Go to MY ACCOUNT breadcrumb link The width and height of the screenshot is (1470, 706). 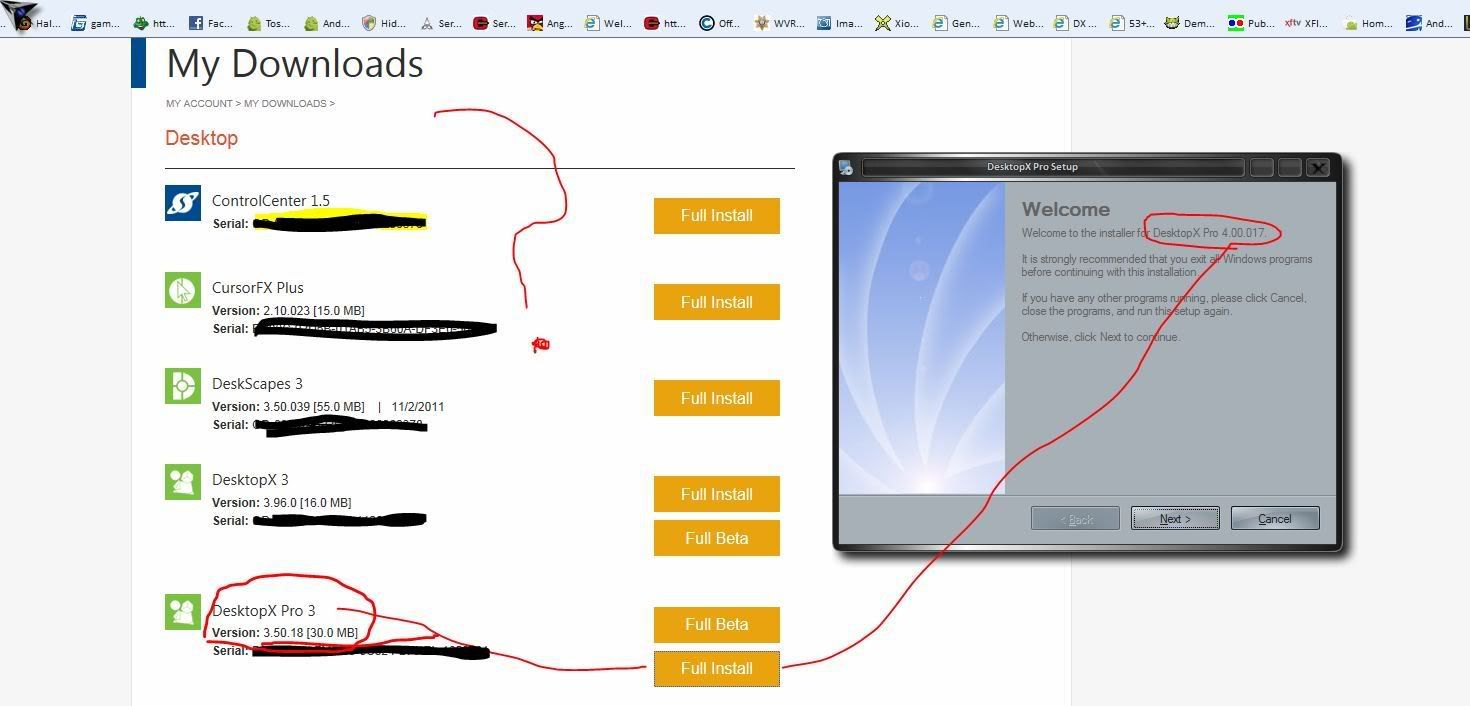pyautogui.click(x=199, y=104)
